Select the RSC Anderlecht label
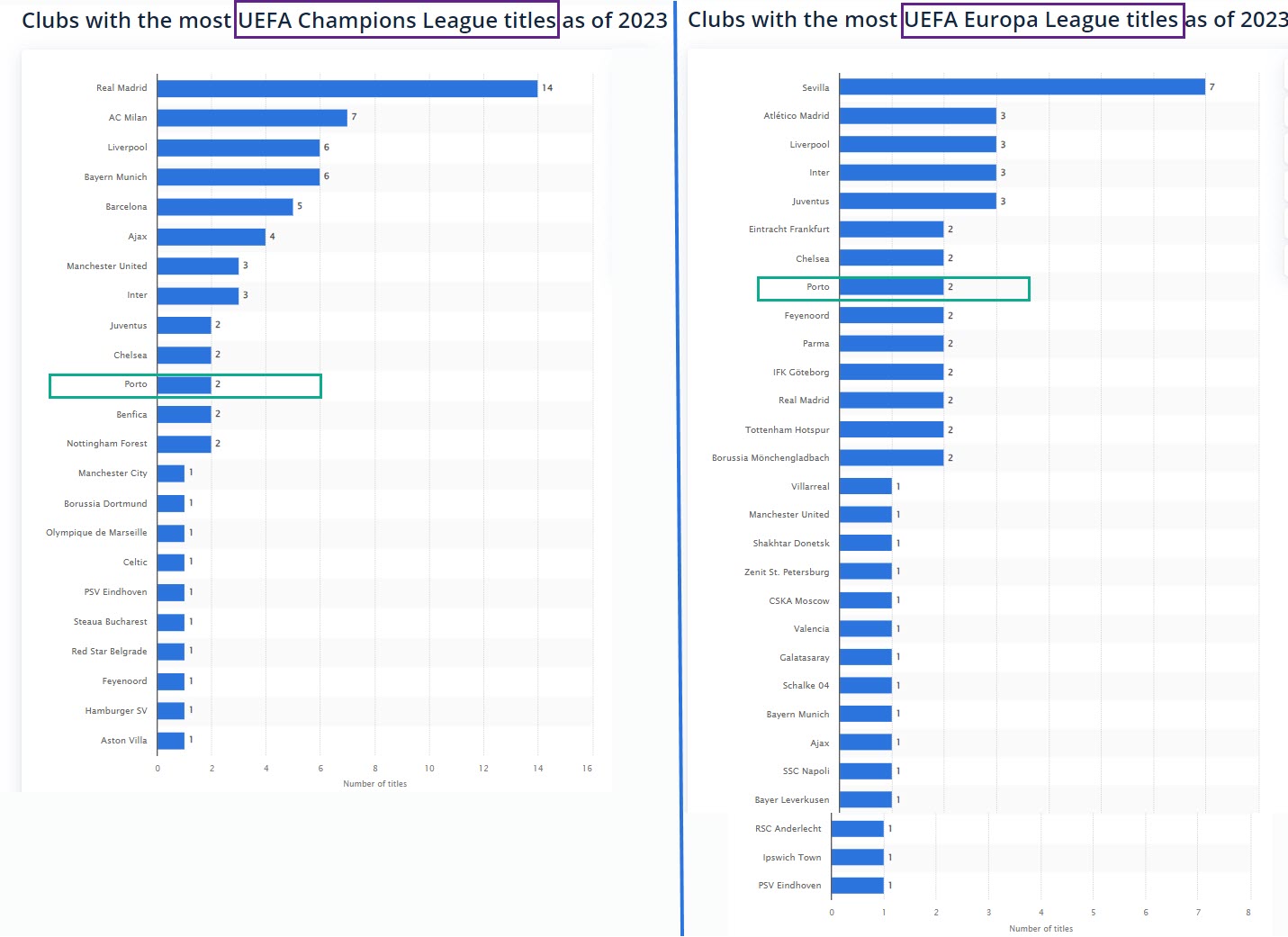1288x937 pixels. click(x=788, y=829)
